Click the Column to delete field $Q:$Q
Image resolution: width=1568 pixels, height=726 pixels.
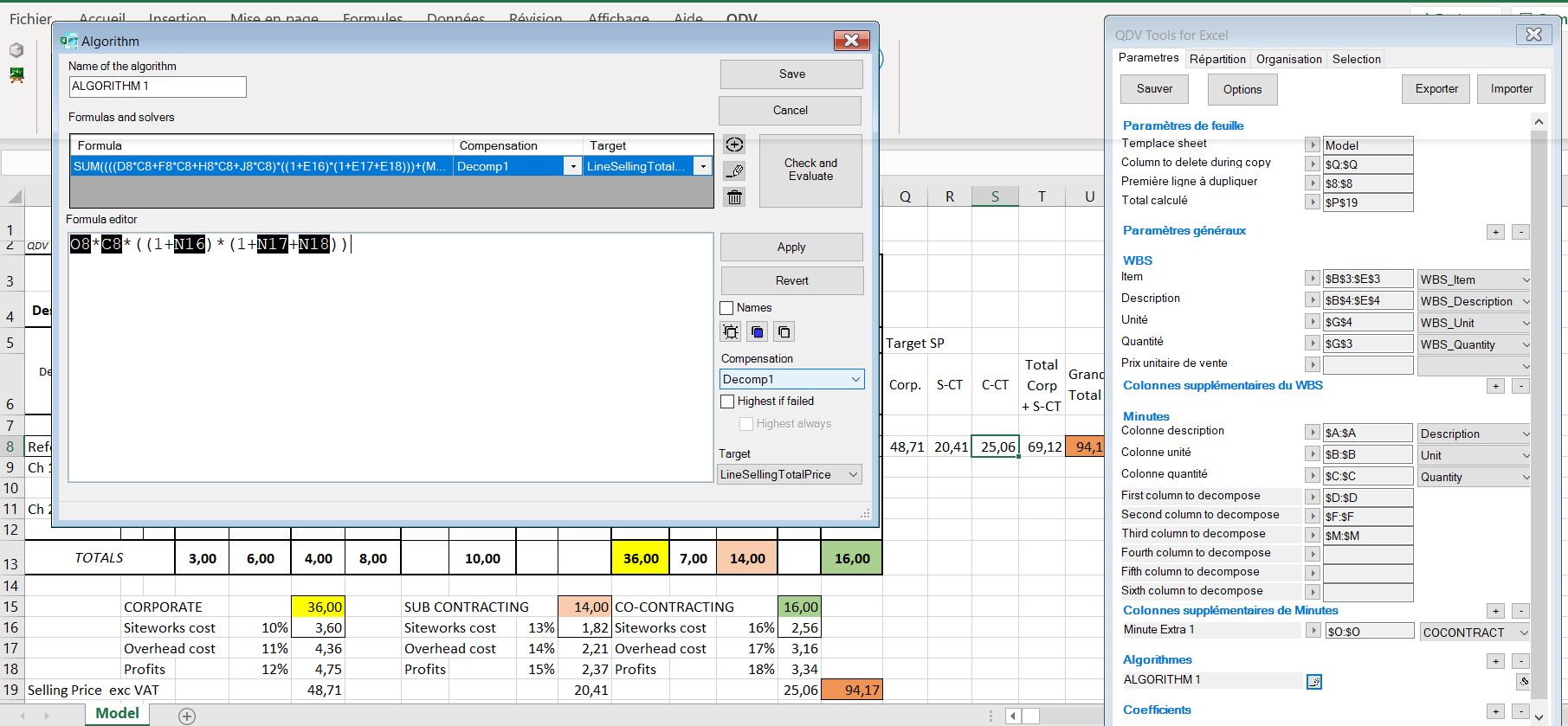(1368, 164)
